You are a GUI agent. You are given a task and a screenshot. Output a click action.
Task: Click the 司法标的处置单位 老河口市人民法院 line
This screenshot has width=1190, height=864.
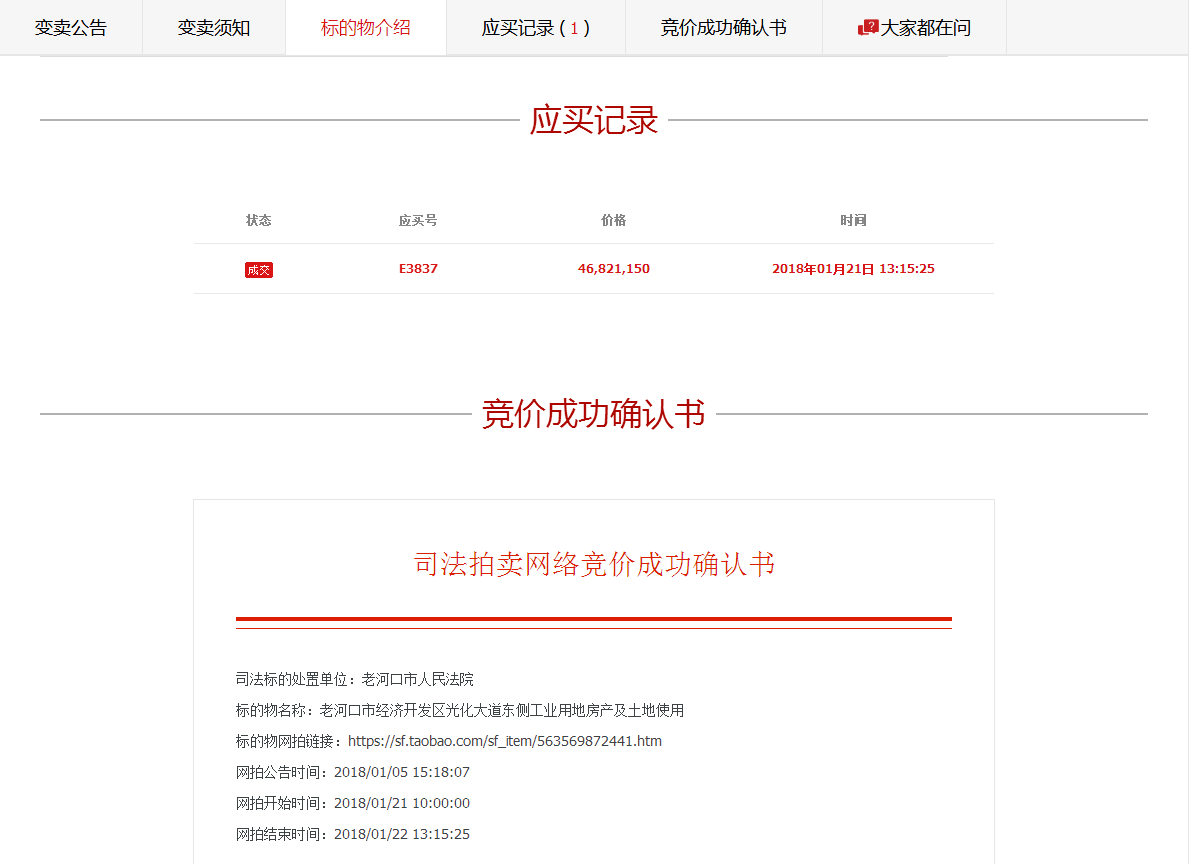[x=354, y=679]
